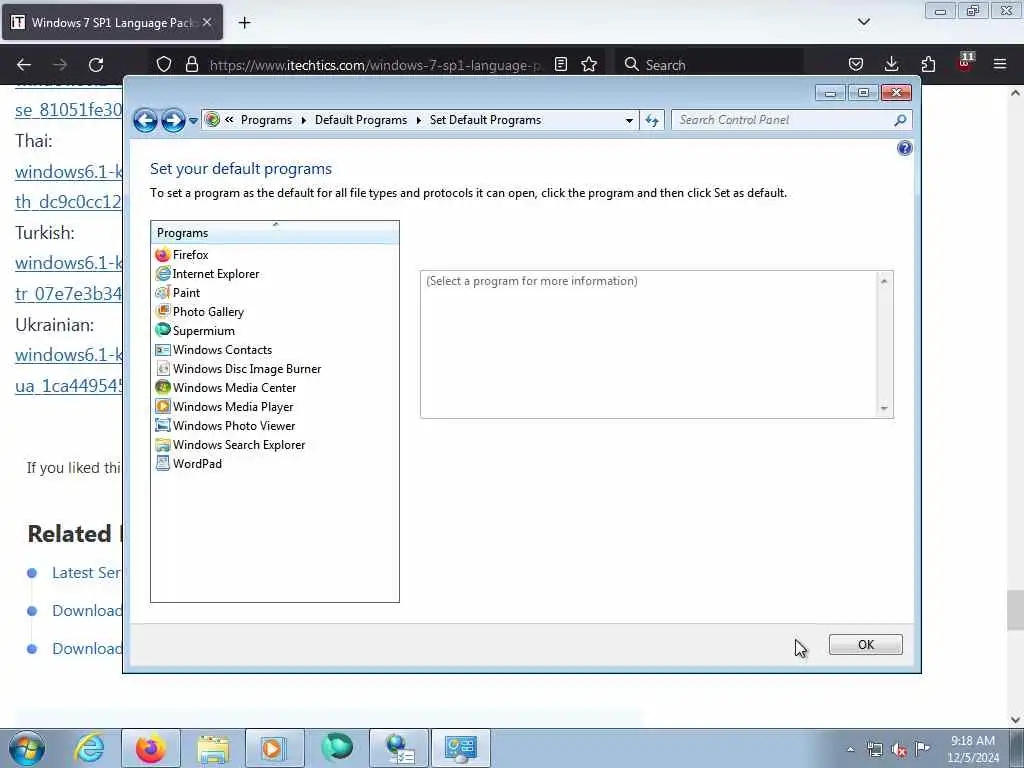Open Media Player from taskbar
This screenshot has height=768, width=1024.
tap(275, 748)
